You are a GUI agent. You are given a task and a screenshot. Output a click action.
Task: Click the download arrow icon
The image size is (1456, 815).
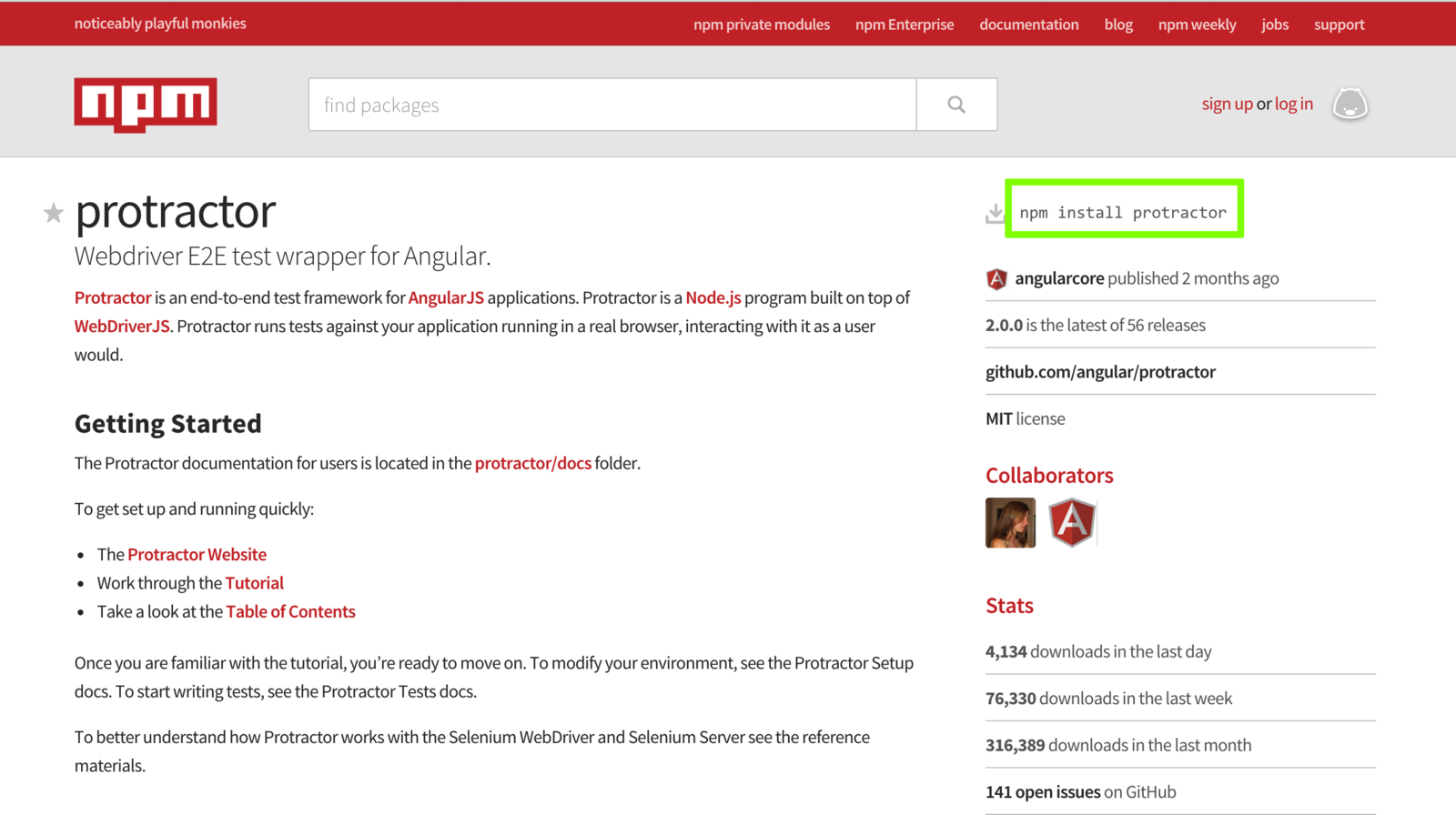tap(995, 213)
